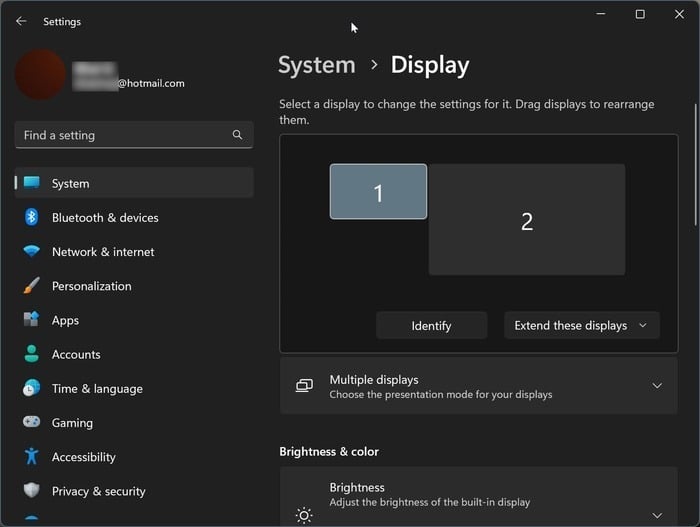Click the search magnifier icon
Image resolution: width=700 pixels, height=527 pixels.
tap(238, 134)
